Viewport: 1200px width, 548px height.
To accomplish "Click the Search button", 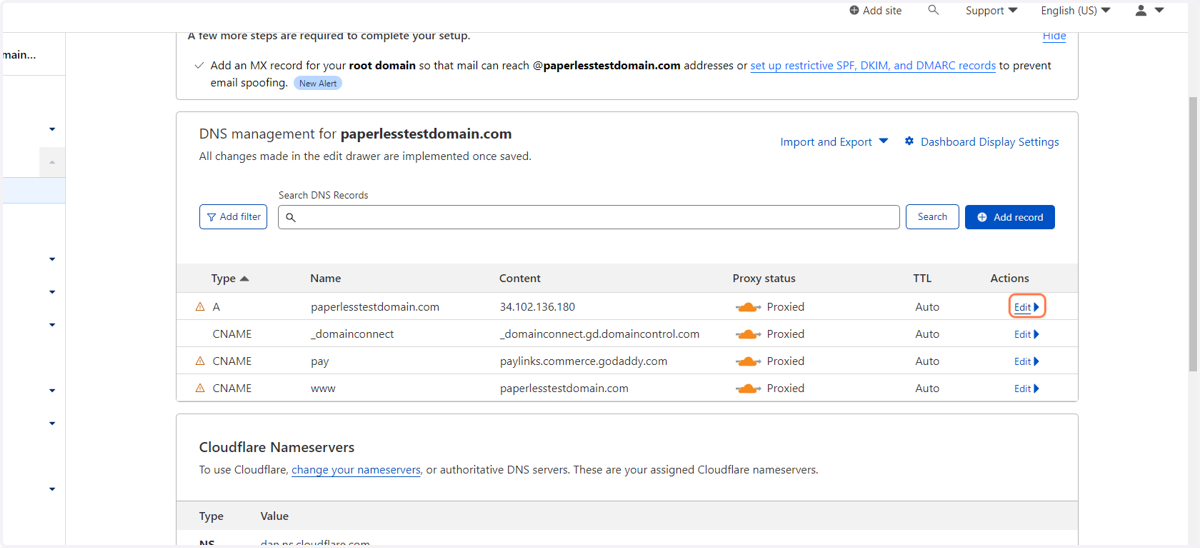I will [x=932, y=217].
